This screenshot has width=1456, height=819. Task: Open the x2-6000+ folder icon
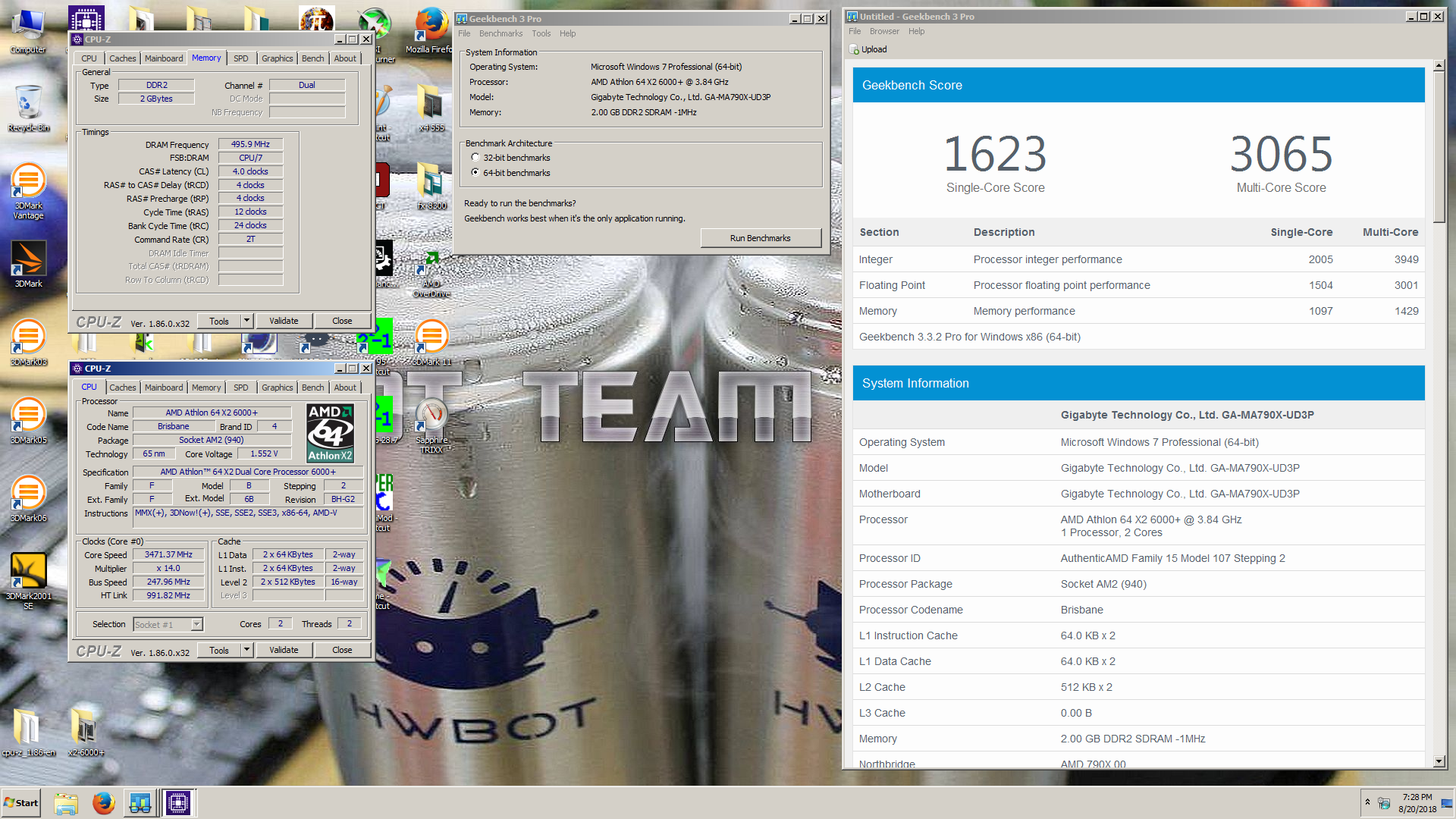[86, 732]
